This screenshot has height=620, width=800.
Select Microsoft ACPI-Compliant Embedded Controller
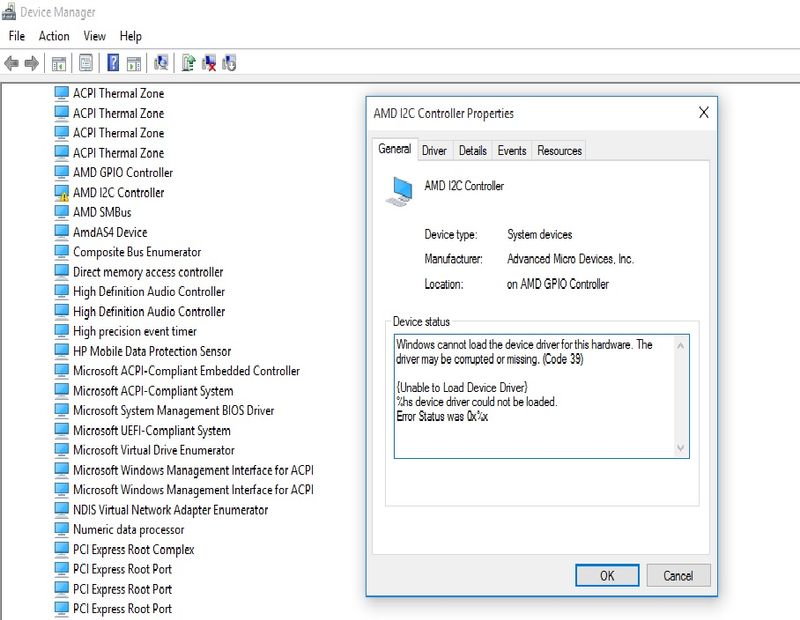tap(186, 371)
